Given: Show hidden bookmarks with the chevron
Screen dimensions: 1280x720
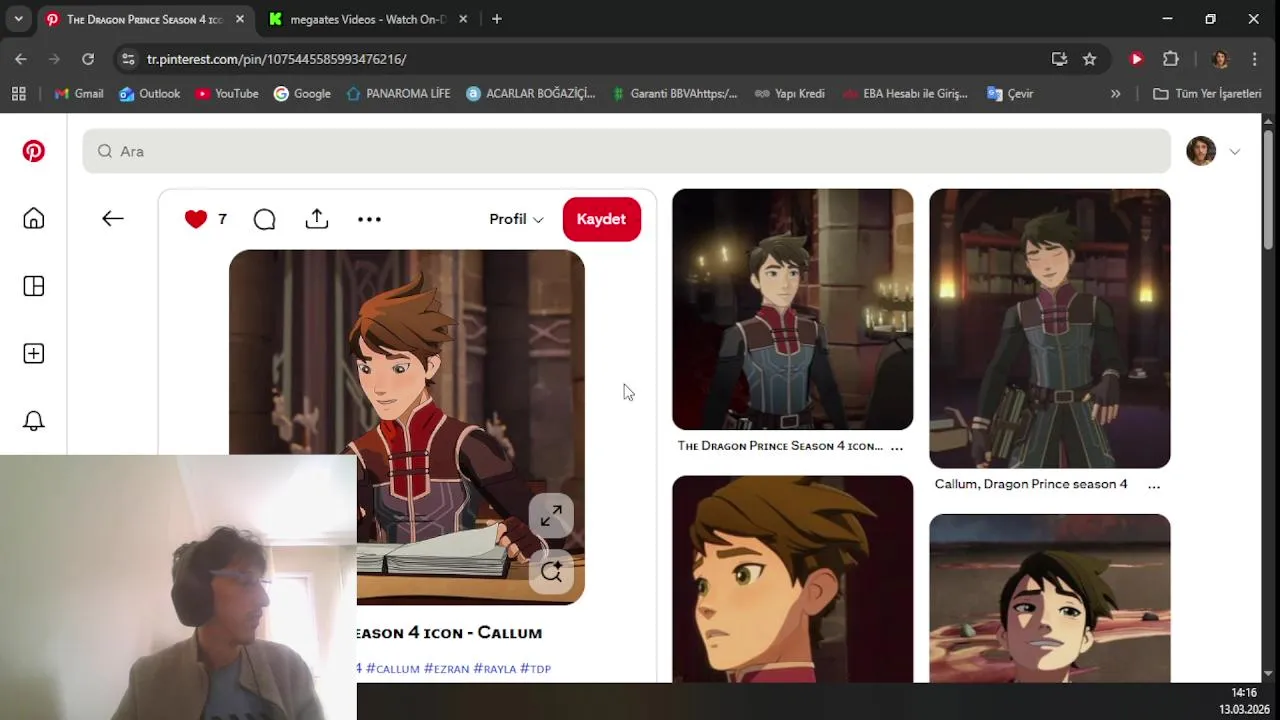Looking at the screenshot, I should pyautogui.click(x=1115, y=93).
